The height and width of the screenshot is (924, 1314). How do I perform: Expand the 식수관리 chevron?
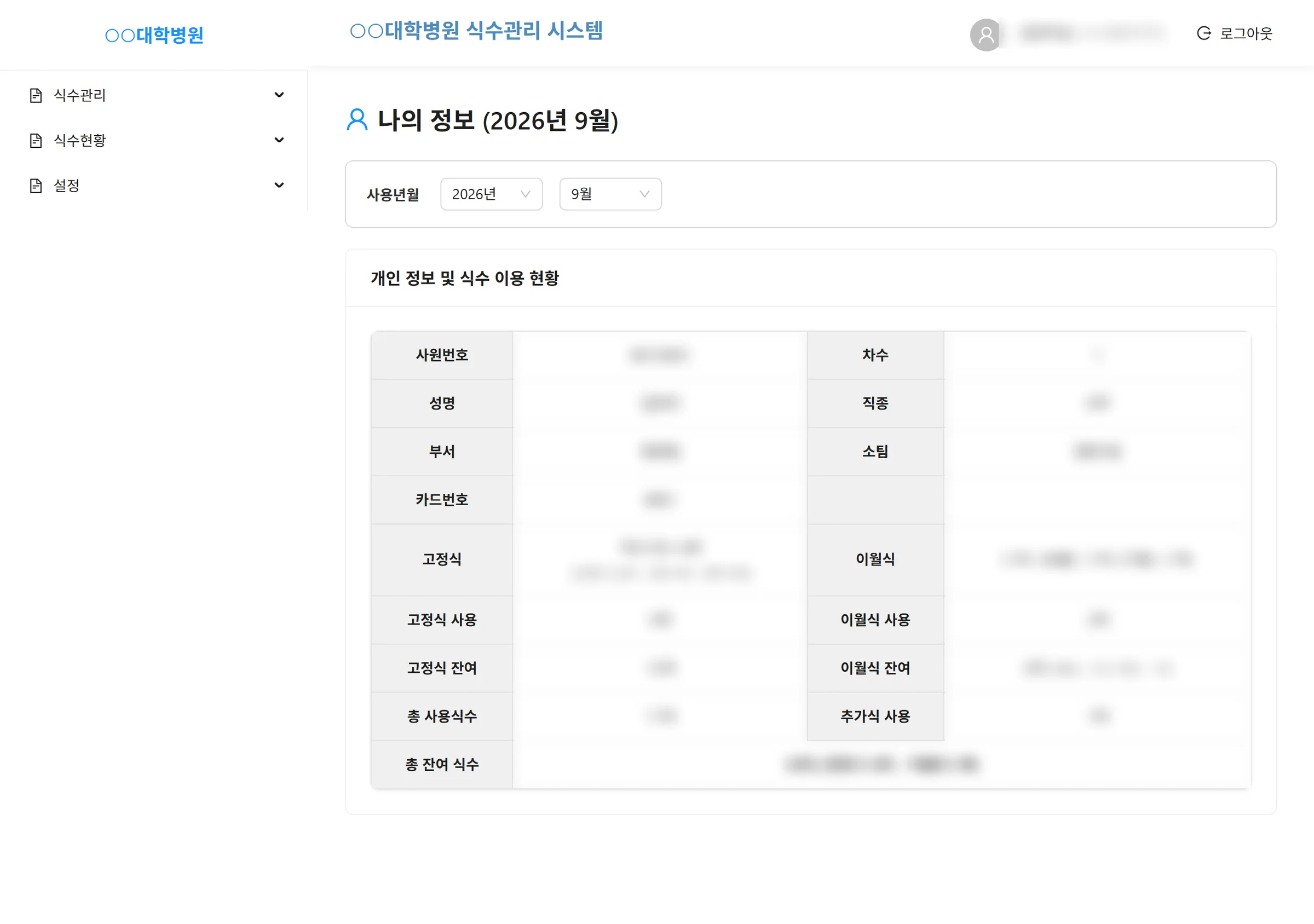[x=279, y=95]
